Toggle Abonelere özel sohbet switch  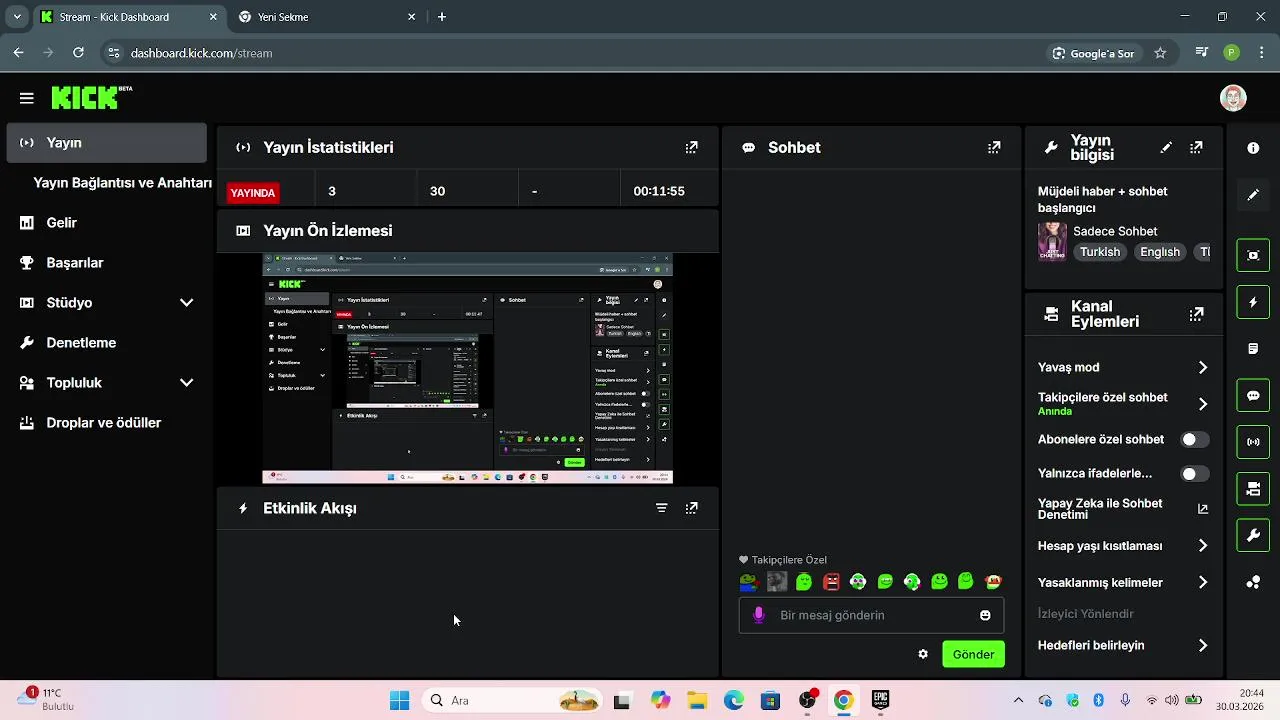pos(1194,439)
